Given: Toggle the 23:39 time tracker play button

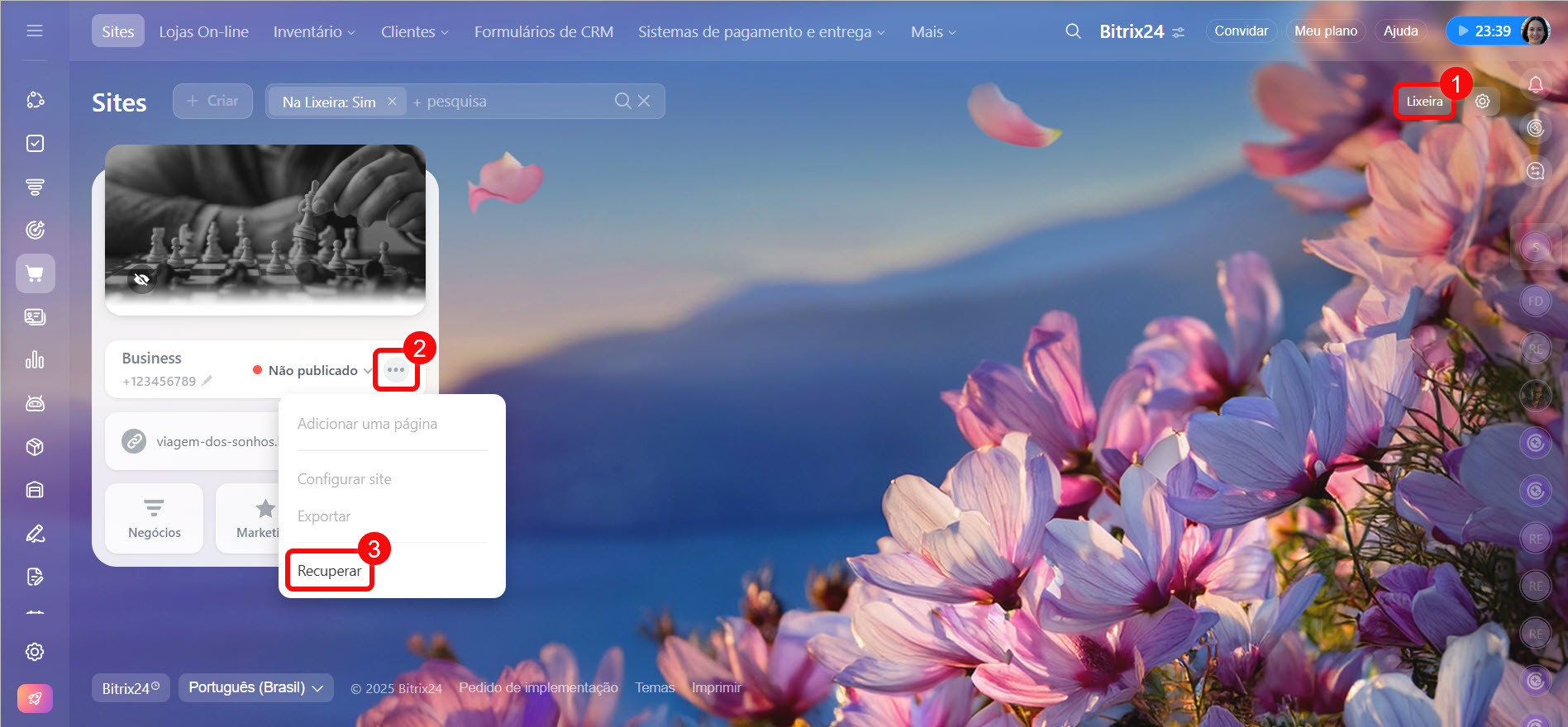Looking at the screenshot, I should (1463, 31).
